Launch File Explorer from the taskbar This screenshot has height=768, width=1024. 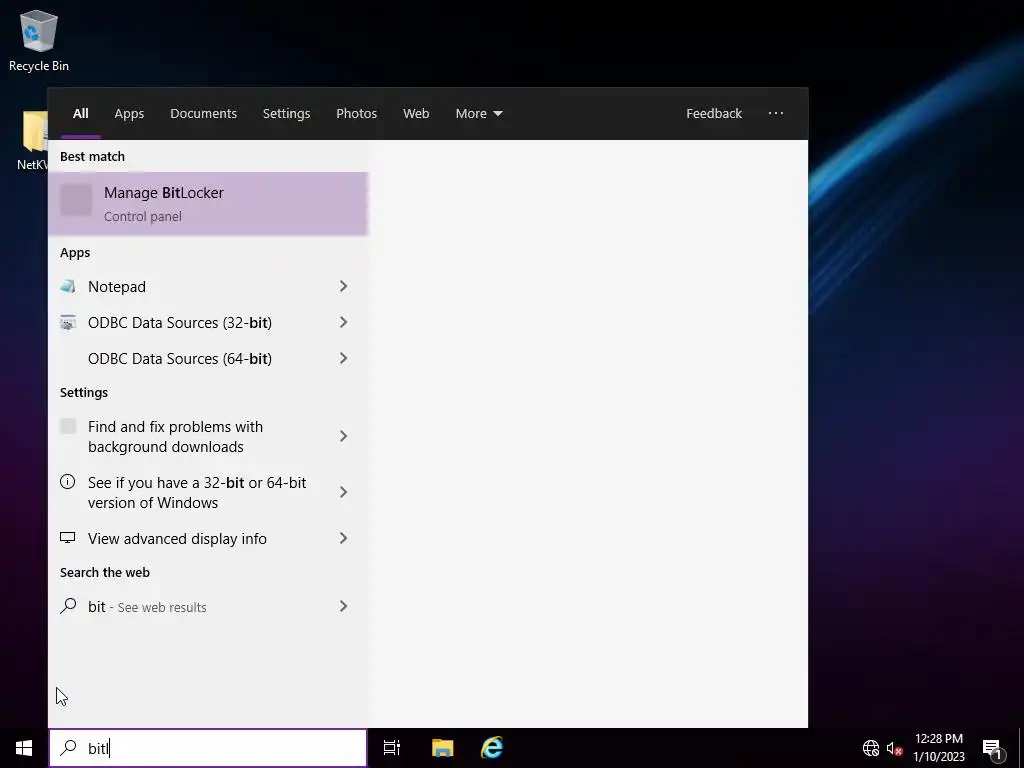(x=442, y=748)
